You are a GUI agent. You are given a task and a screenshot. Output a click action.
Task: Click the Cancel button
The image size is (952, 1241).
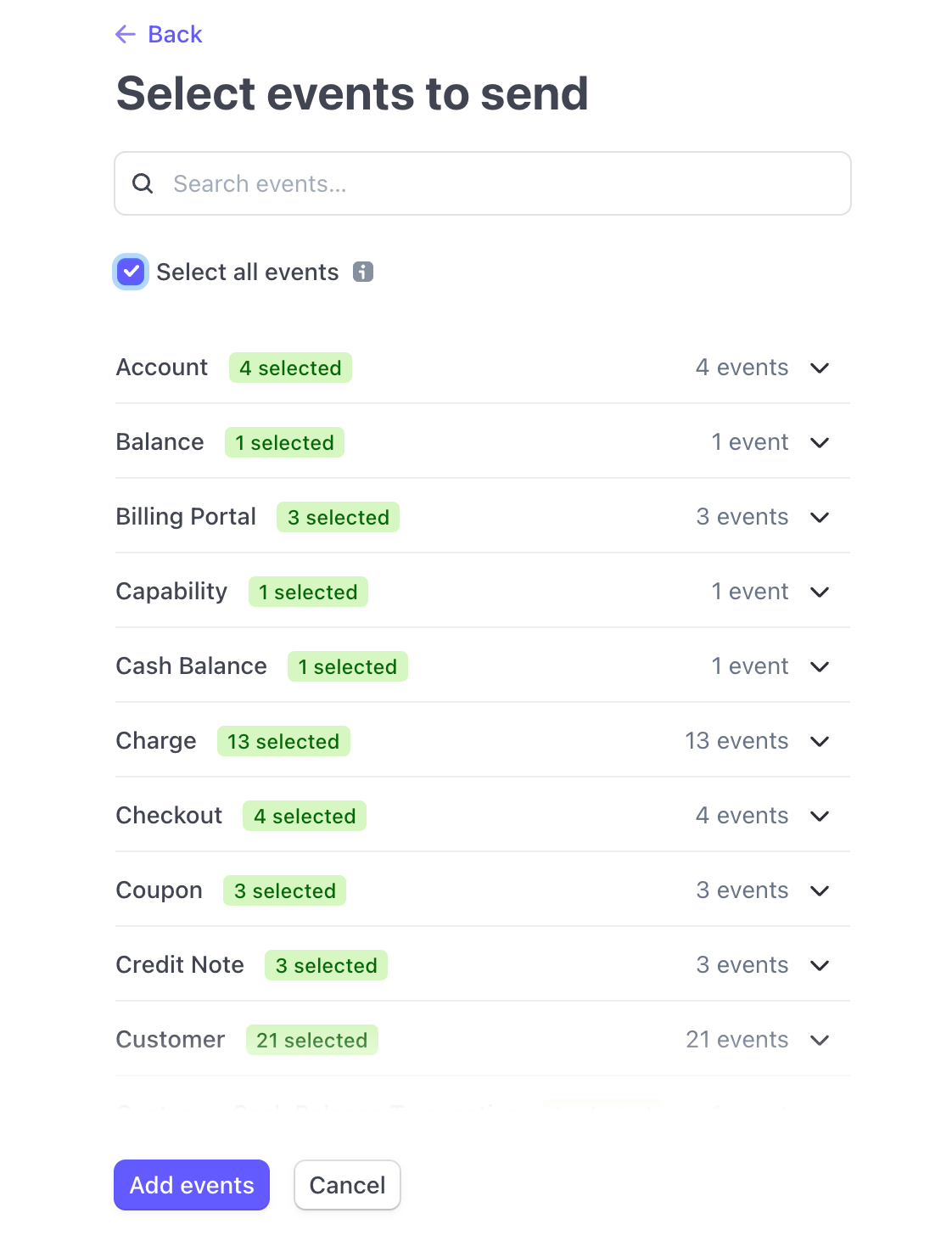[347, 1185]
